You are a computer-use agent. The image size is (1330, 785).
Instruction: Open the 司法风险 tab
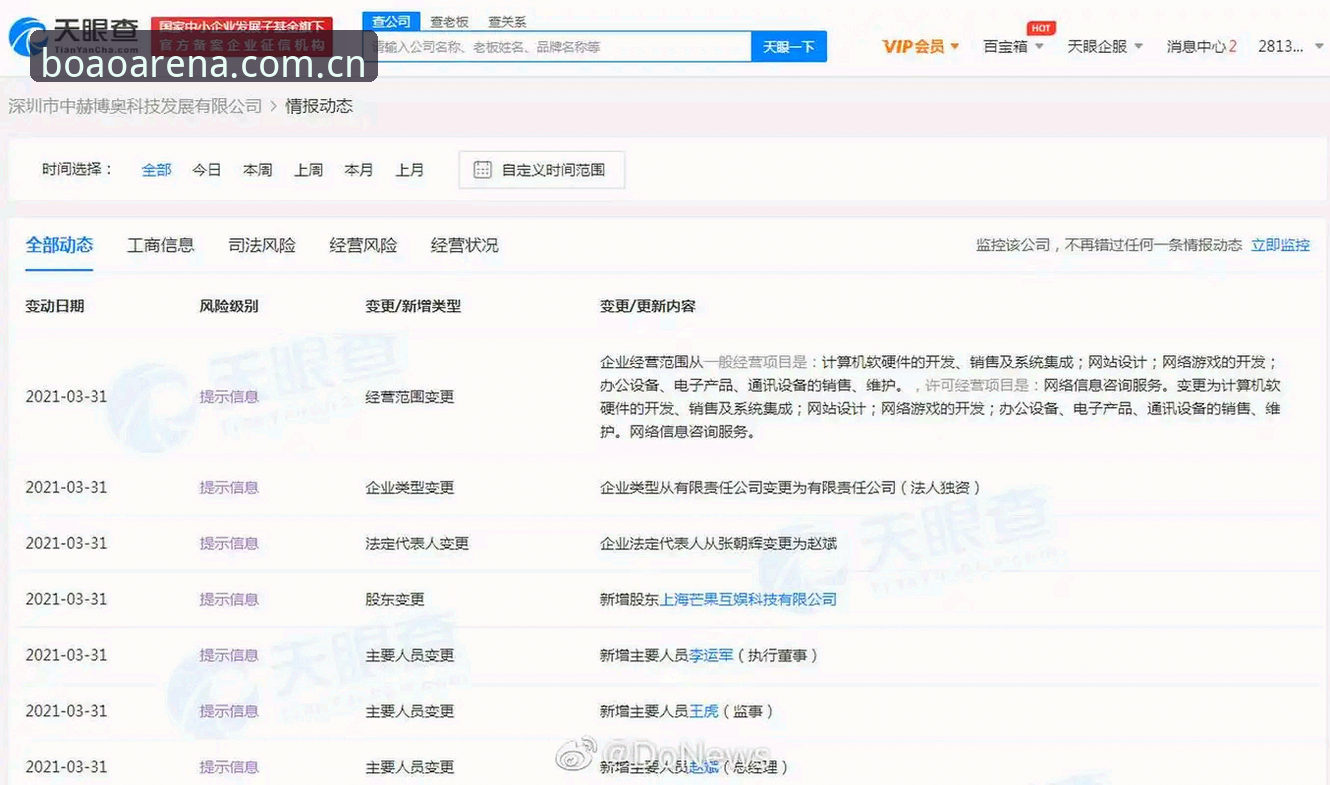[x=262, y=245]
